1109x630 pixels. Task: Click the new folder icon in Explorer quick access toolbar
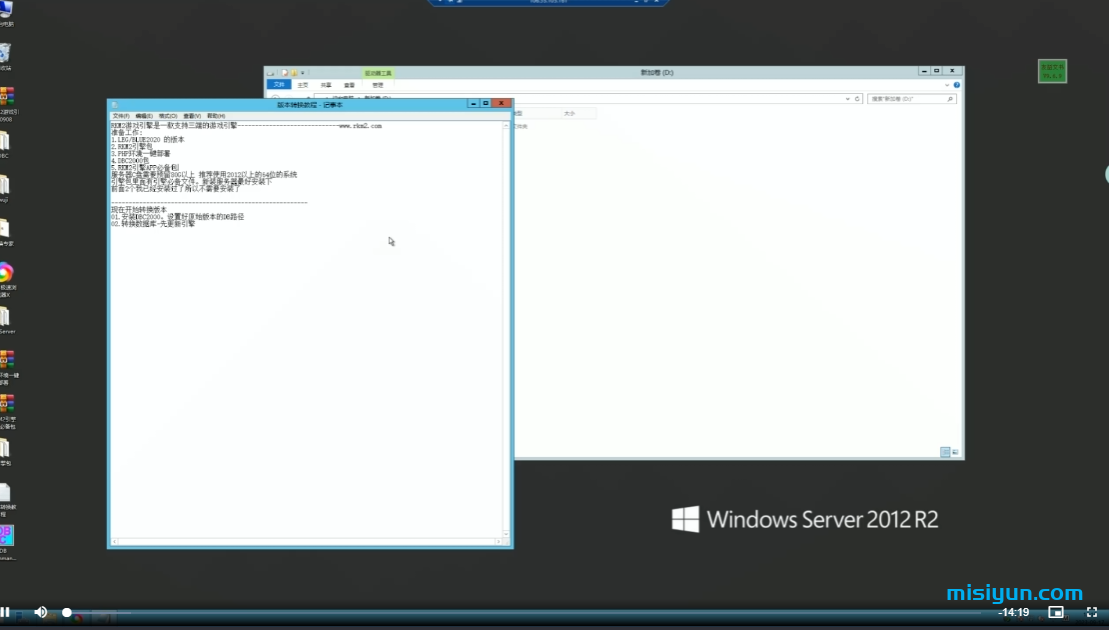pos(294,73)
